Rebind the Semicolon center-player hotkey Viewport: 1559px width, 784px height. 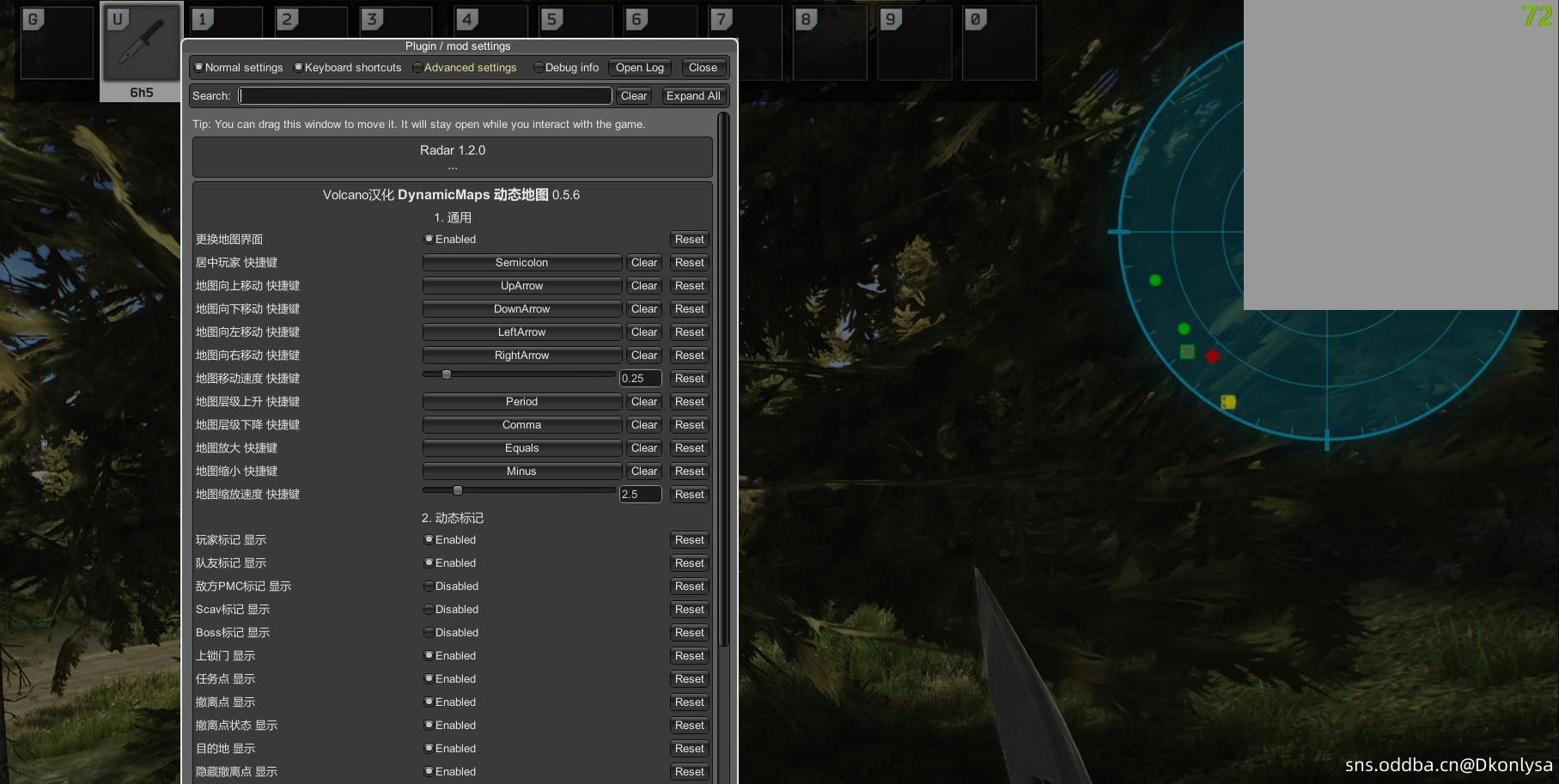click(x=522, y=263)
